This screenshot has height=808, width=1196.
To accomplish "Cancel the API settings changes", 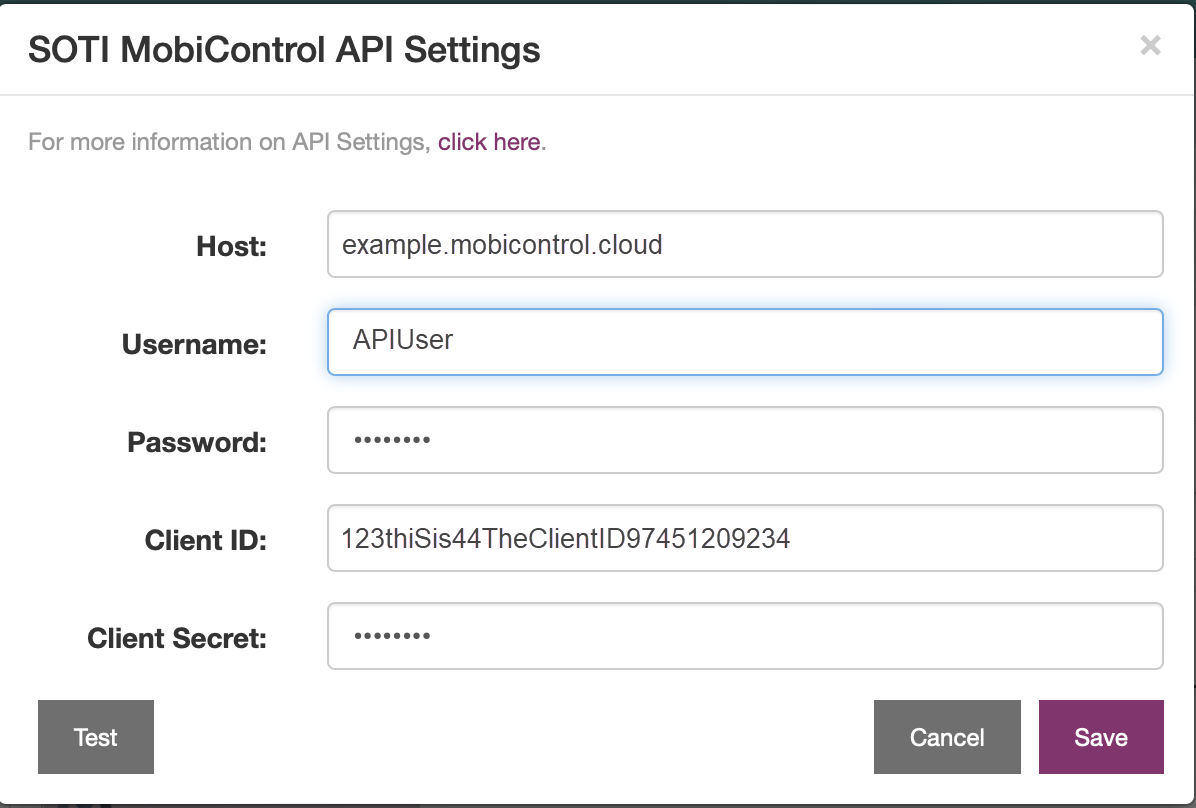I will [x=947, y=737].
